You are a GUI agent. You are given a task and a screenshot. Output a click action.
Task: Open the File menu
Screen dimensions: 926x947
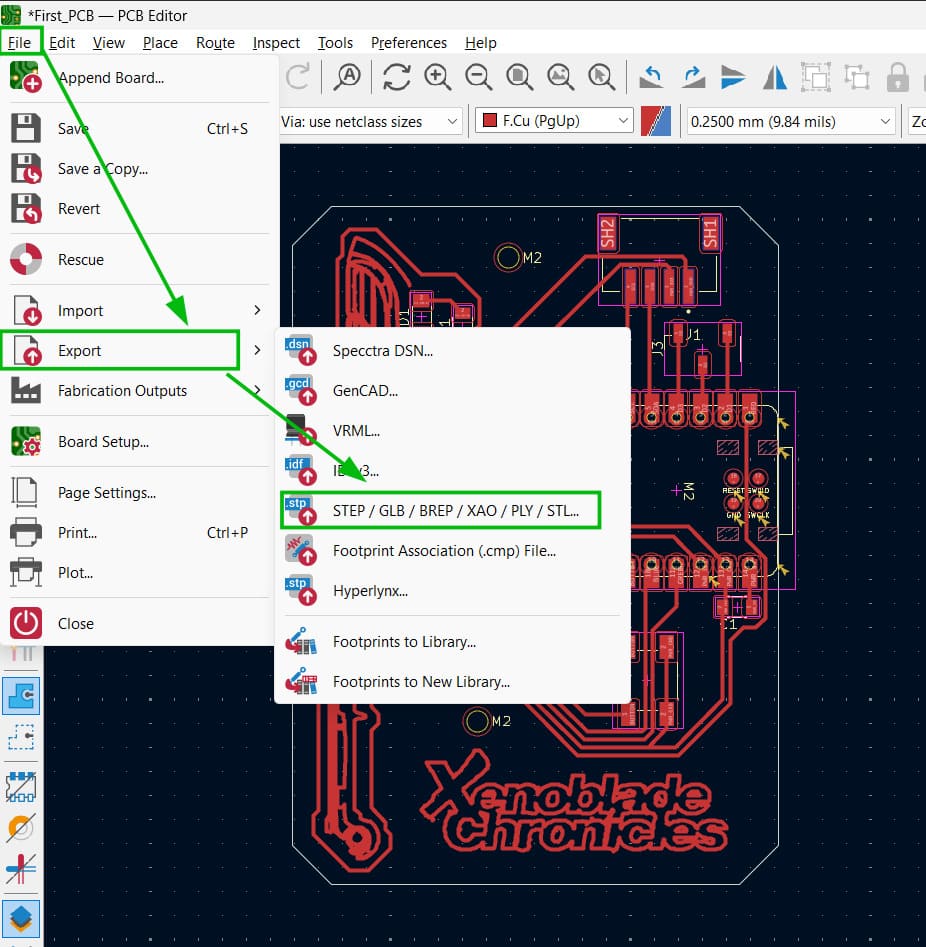coord(19,43)
